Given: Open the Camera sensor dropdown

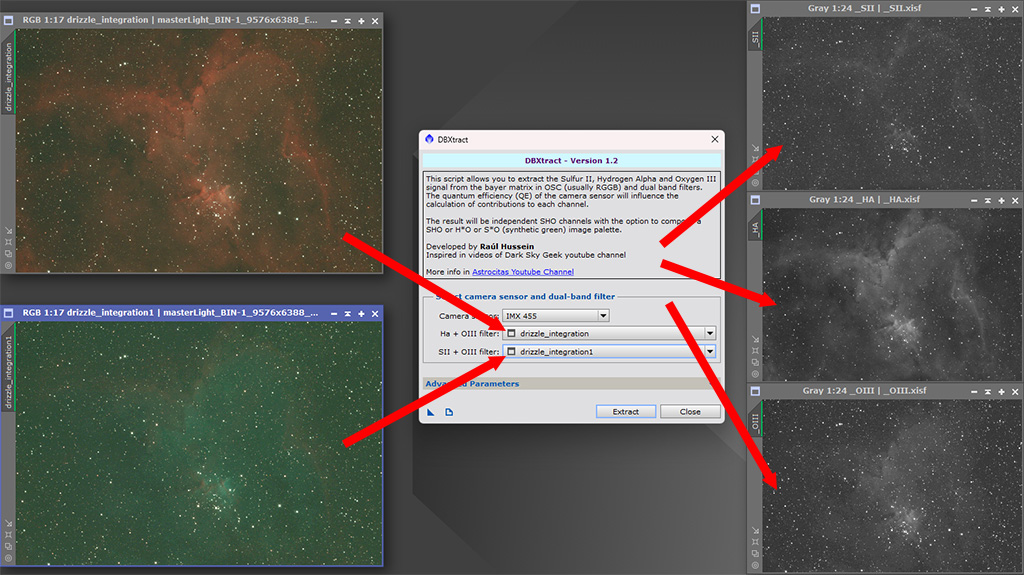Looking at the screenshot, I should pos(603,316).
